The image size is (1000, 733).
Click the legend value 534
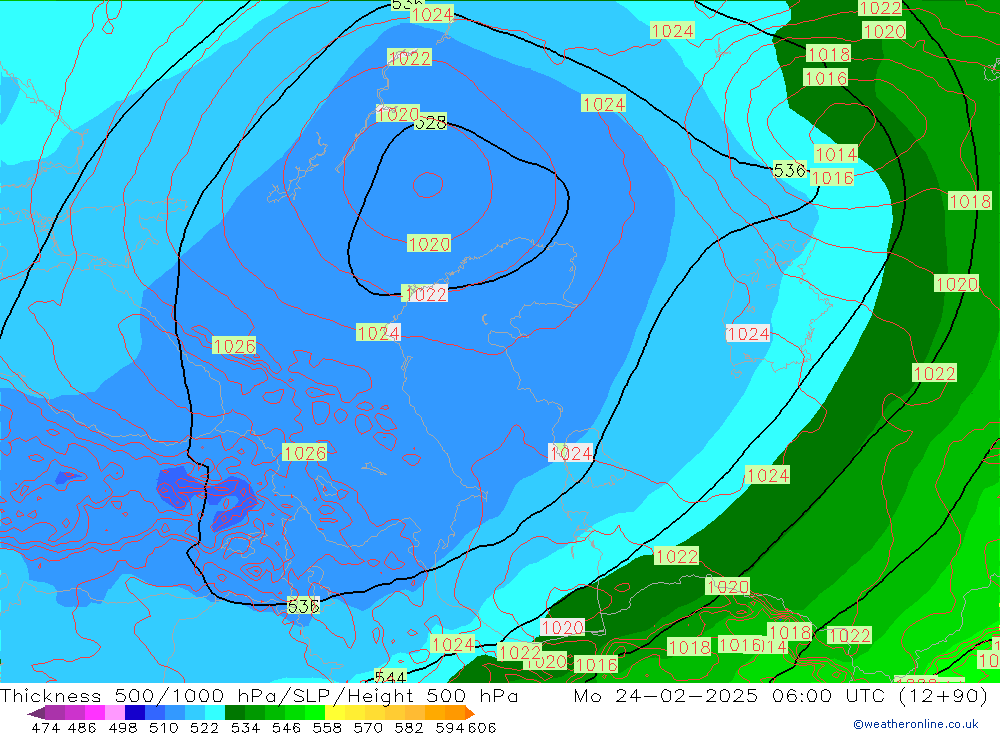(x=246, y=727)
